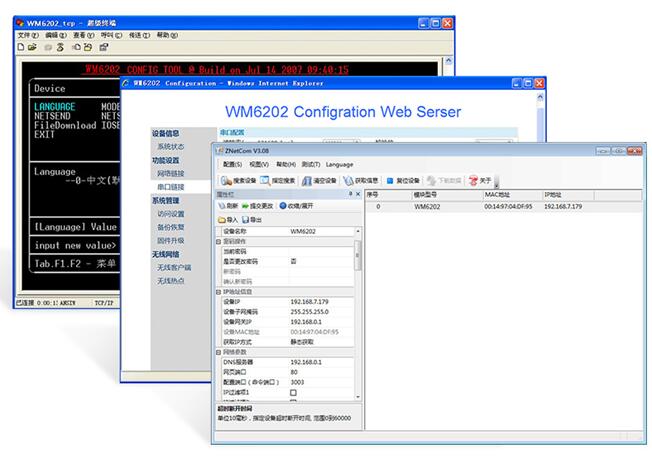Click the 序号 column header
The height and width of the screenshot is (460, 652).
pos(388,195)
